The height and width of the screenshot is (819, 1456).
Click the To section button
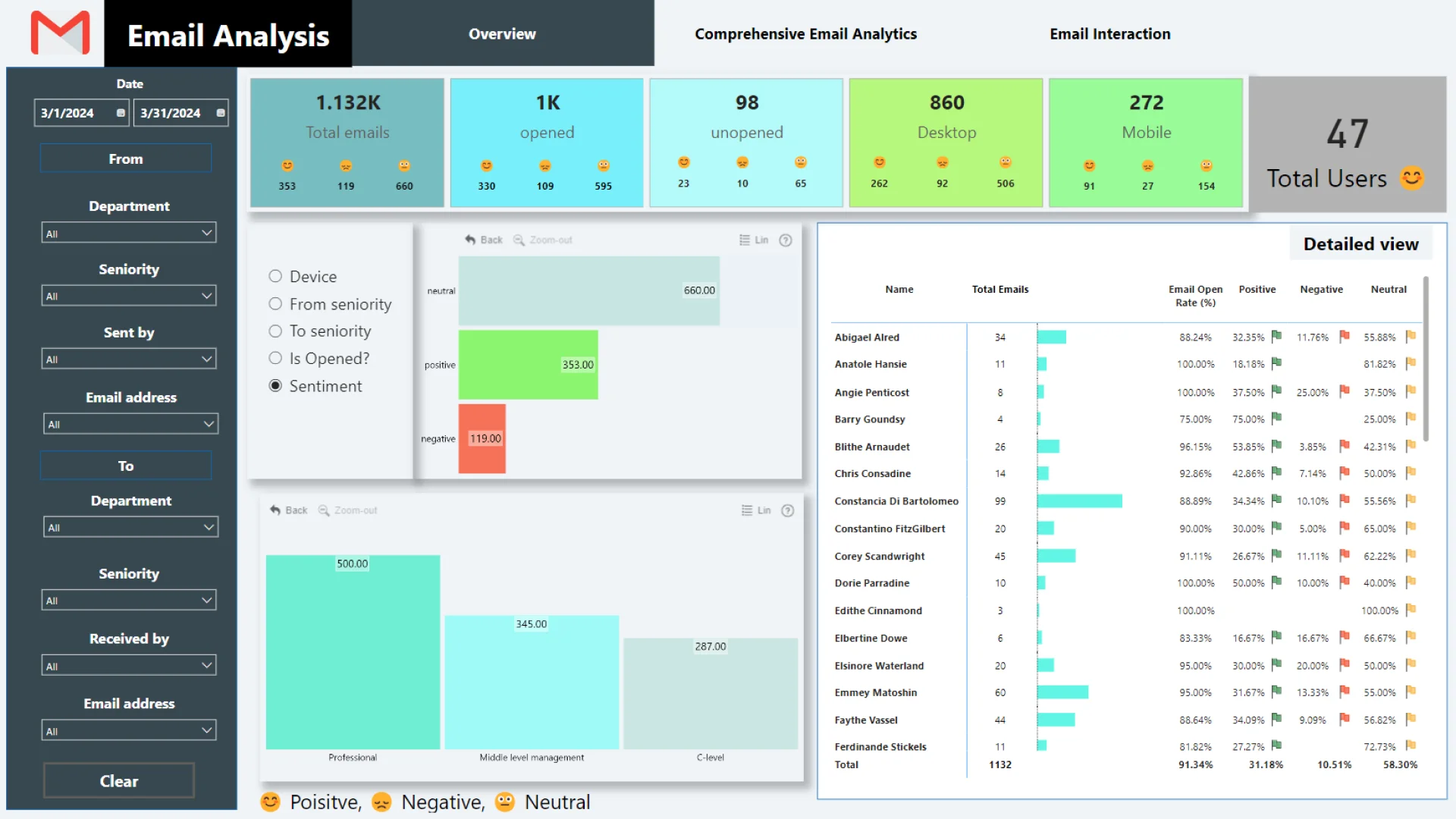[x=126, y=466]
